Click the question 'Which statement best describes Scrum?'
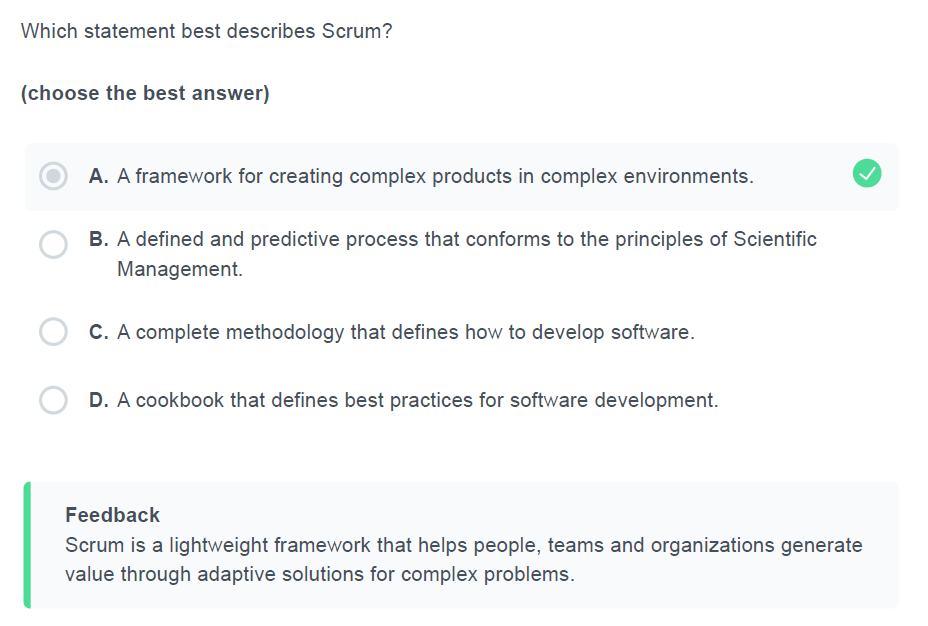This screenshot has height=626, width=928. click(207, 31)
